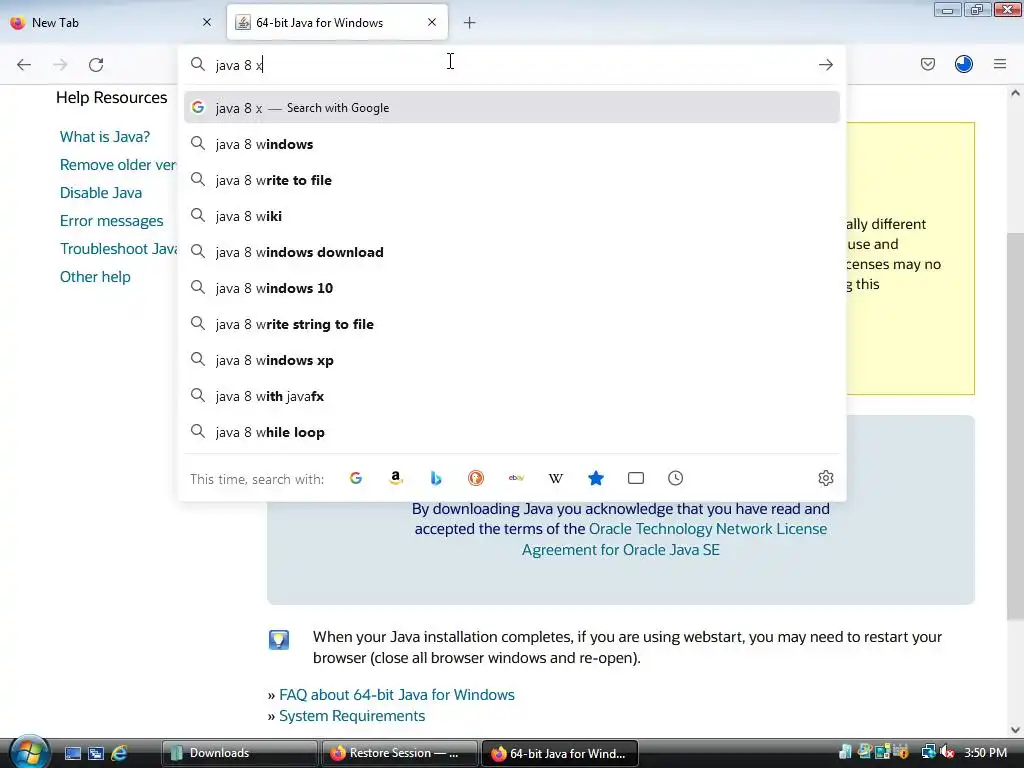Go back to the previous page

pos(24,65)
